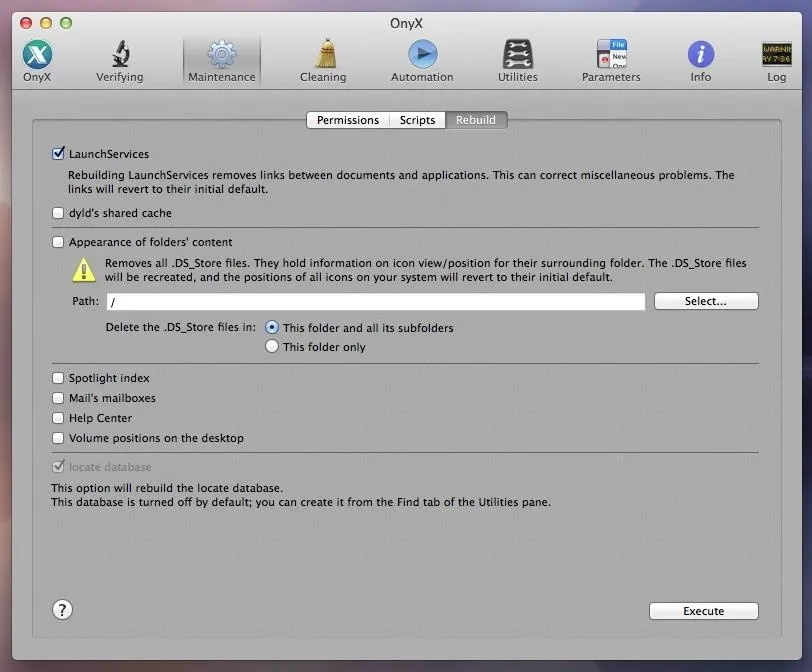Select the Maintenance gear pane
Screen dimensions: 812x672
point(222,61)
